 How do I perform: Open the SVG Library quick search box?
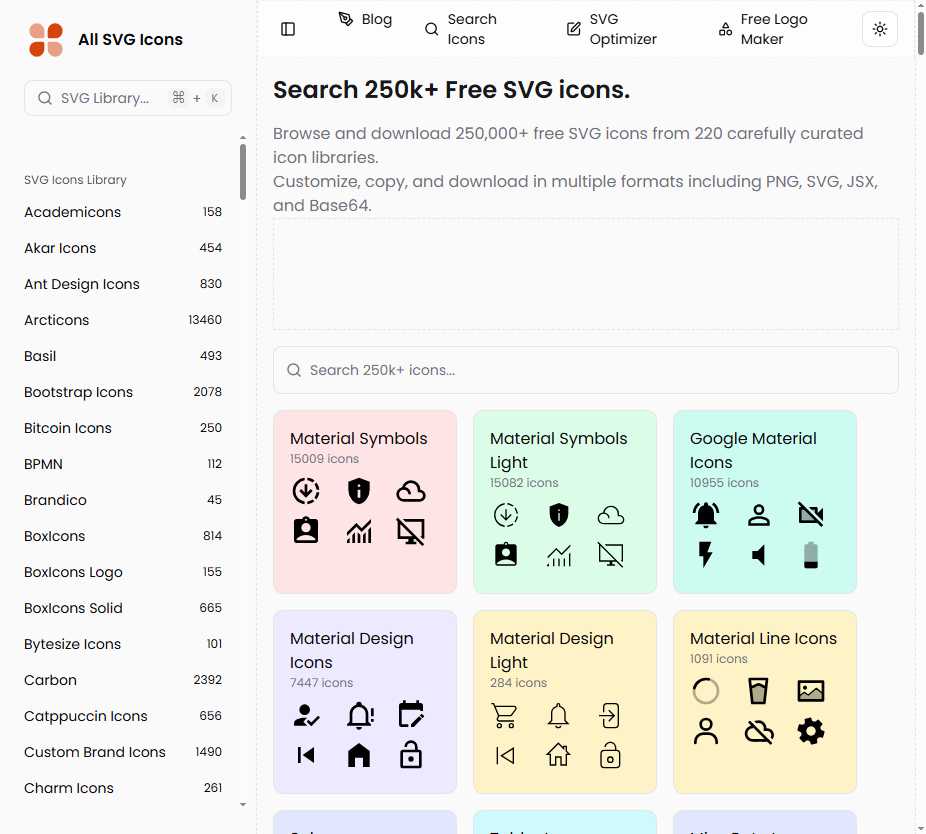128,98
